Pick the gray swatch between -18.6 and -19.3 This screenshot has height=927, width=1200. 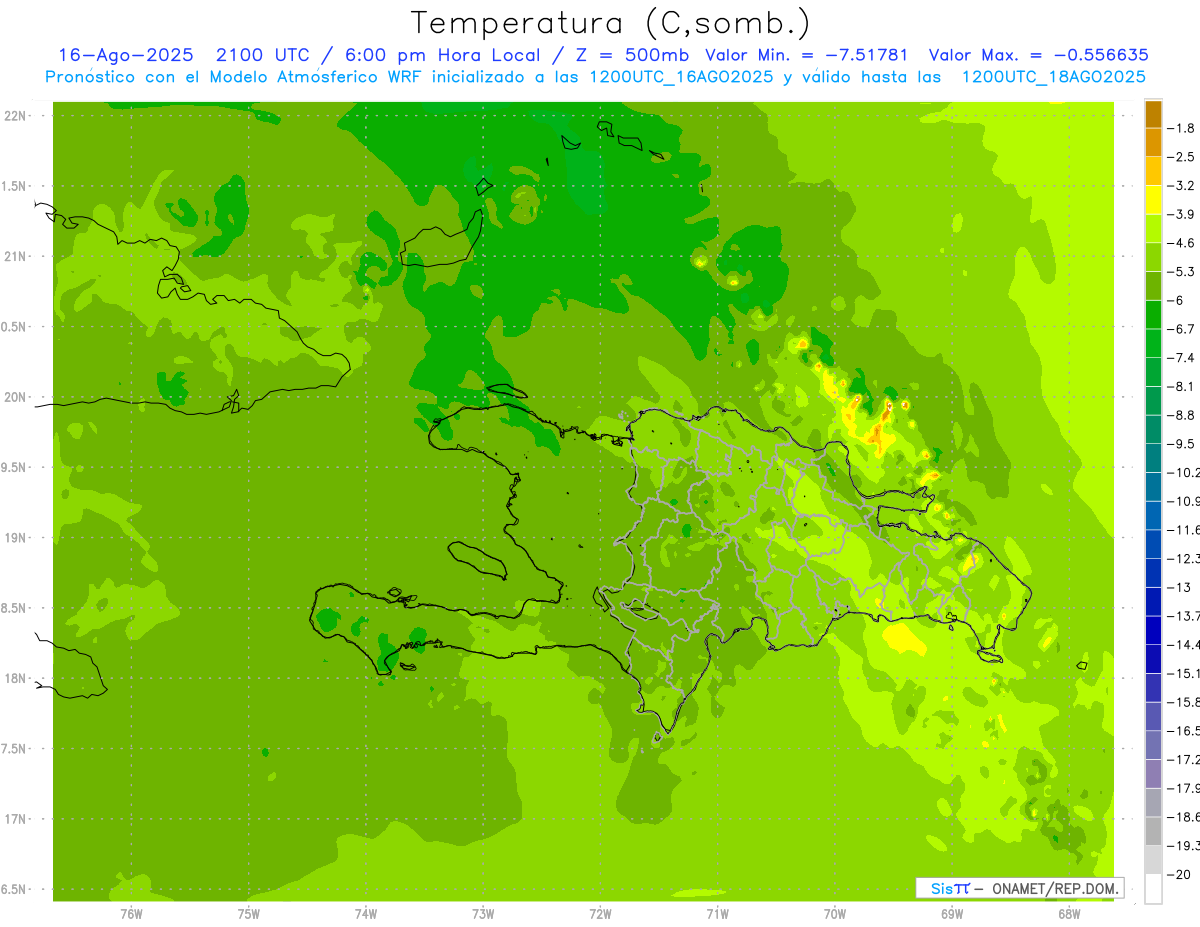[1153, 831]
